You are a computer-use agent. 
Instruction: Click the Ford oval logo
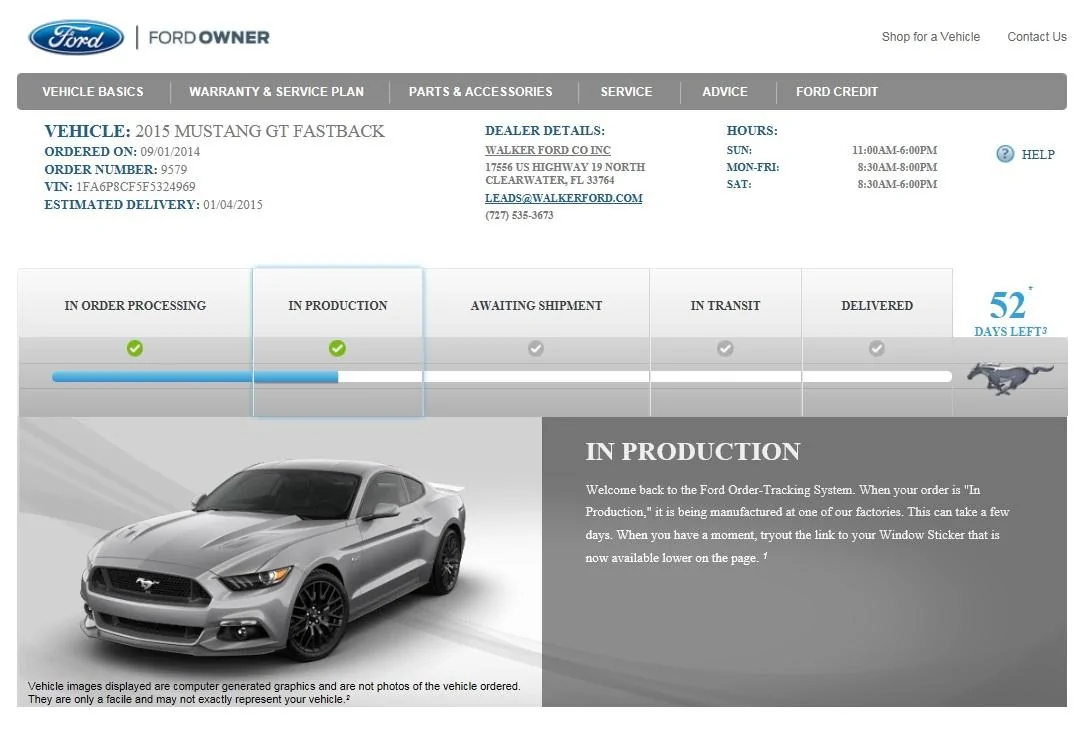point(76,37)
